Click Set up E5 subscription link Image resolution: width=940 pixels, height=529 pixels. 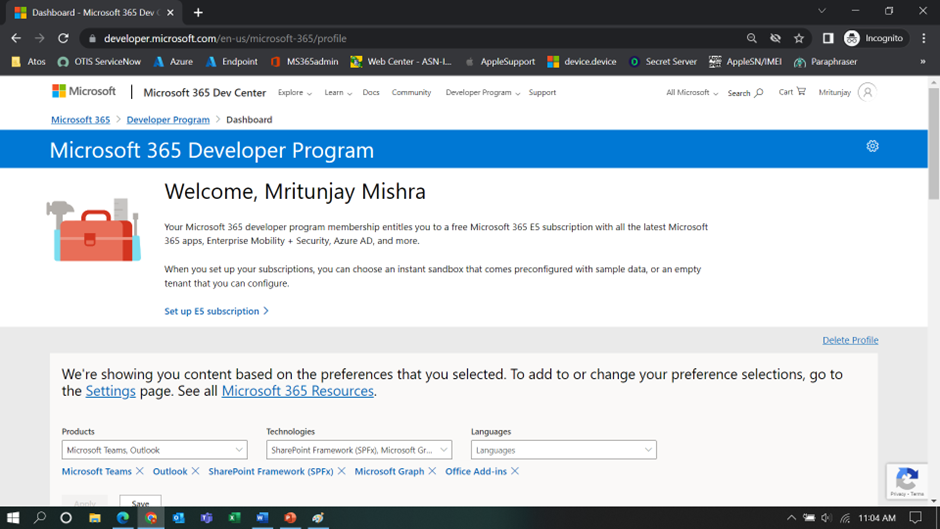pos(216,311)
